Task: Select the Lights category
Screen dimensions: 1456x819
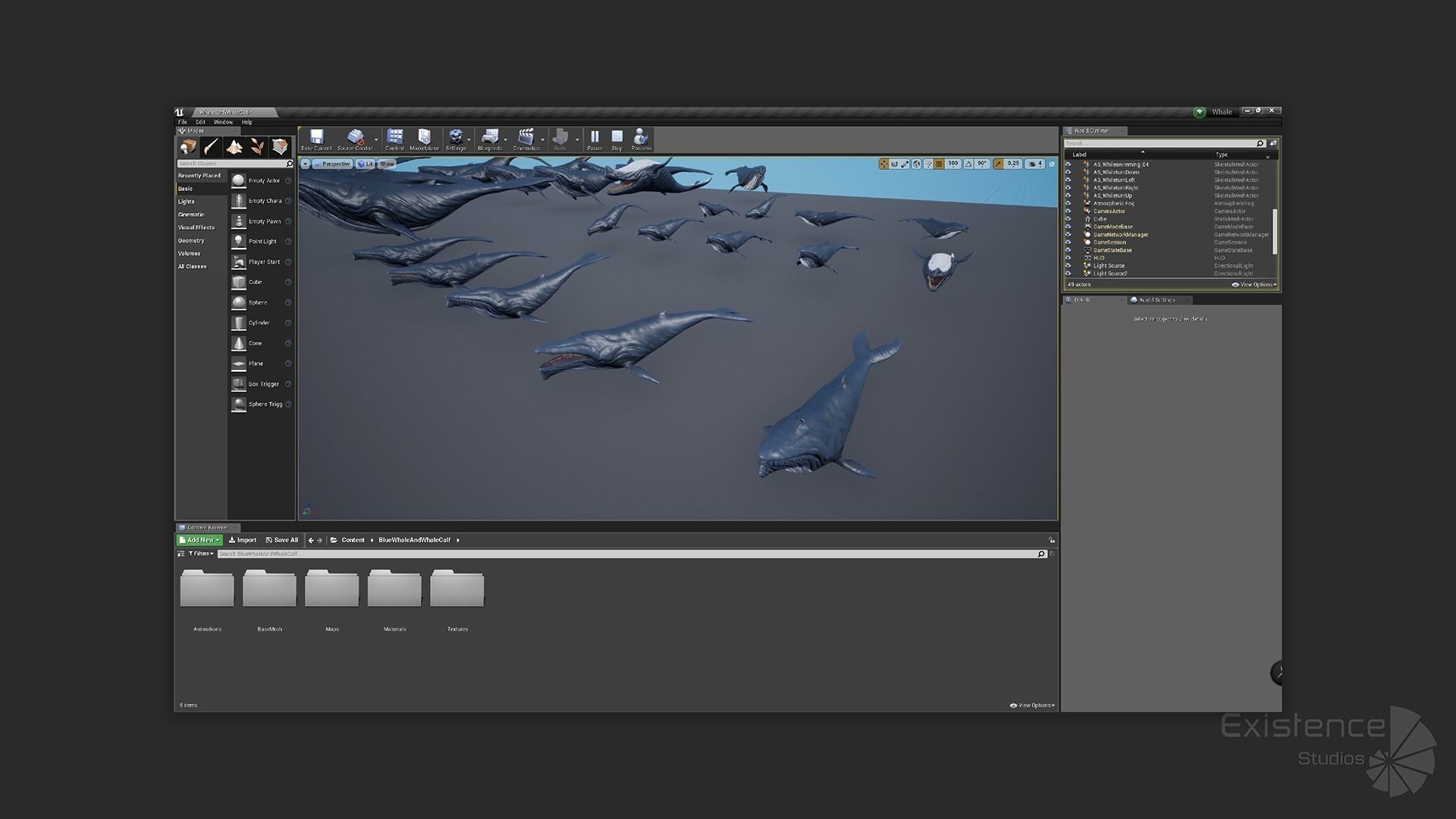Action: [x=187, y=202]
